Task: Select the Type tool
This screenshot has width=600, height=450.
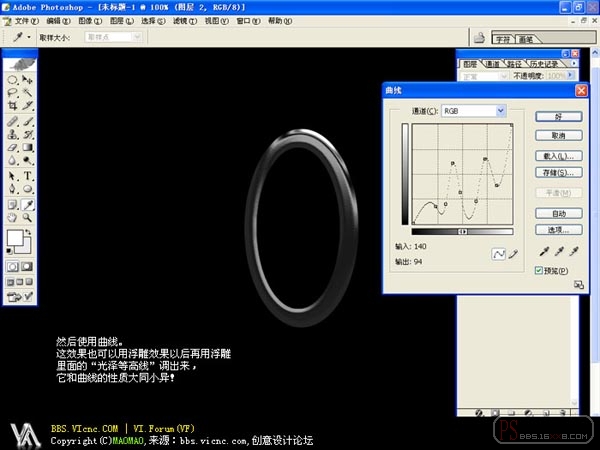Action: 28,176
